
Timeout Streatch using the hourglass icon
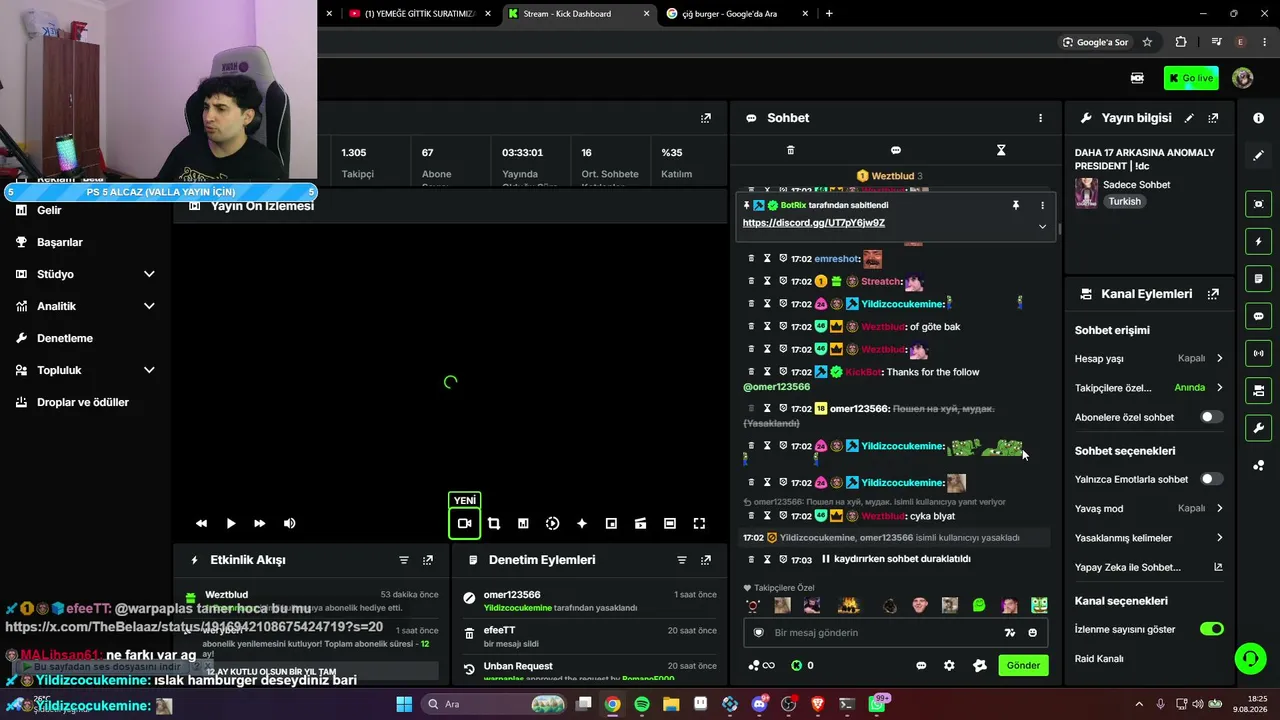tap(767, 282)
